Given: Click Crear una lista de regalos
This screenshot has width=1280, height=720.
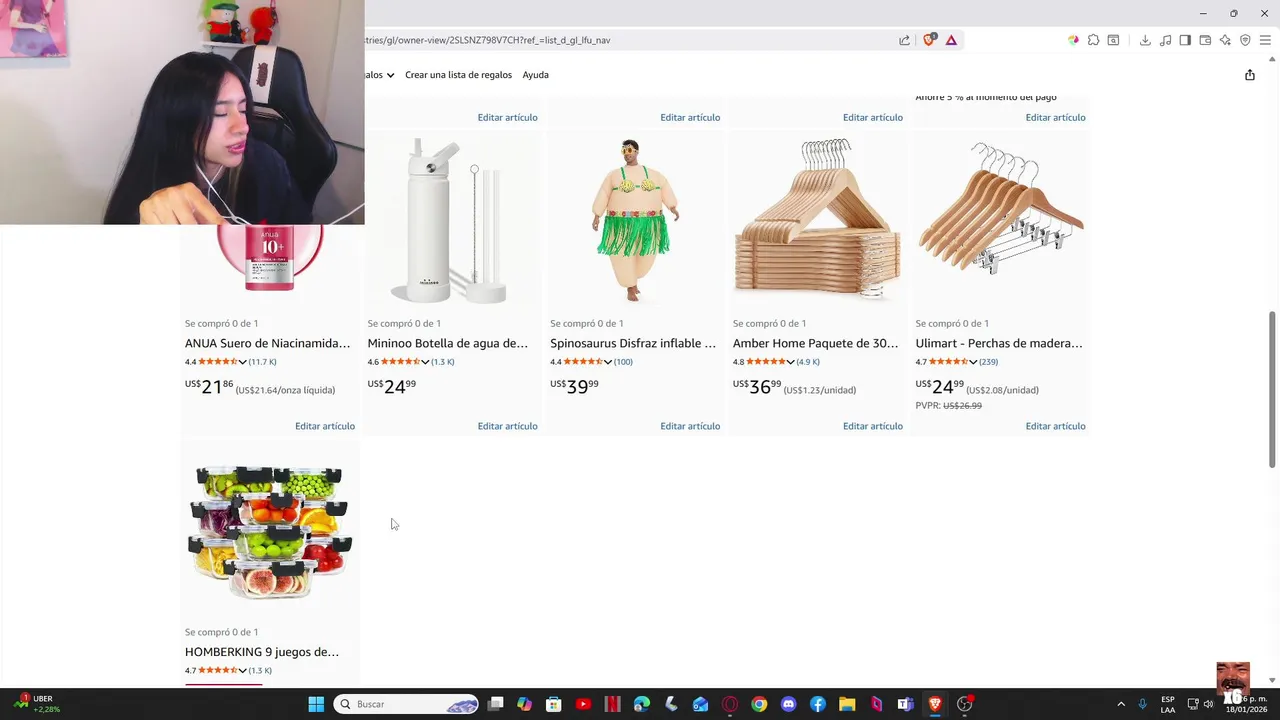Looking at the screenshot, I should 458,75.
